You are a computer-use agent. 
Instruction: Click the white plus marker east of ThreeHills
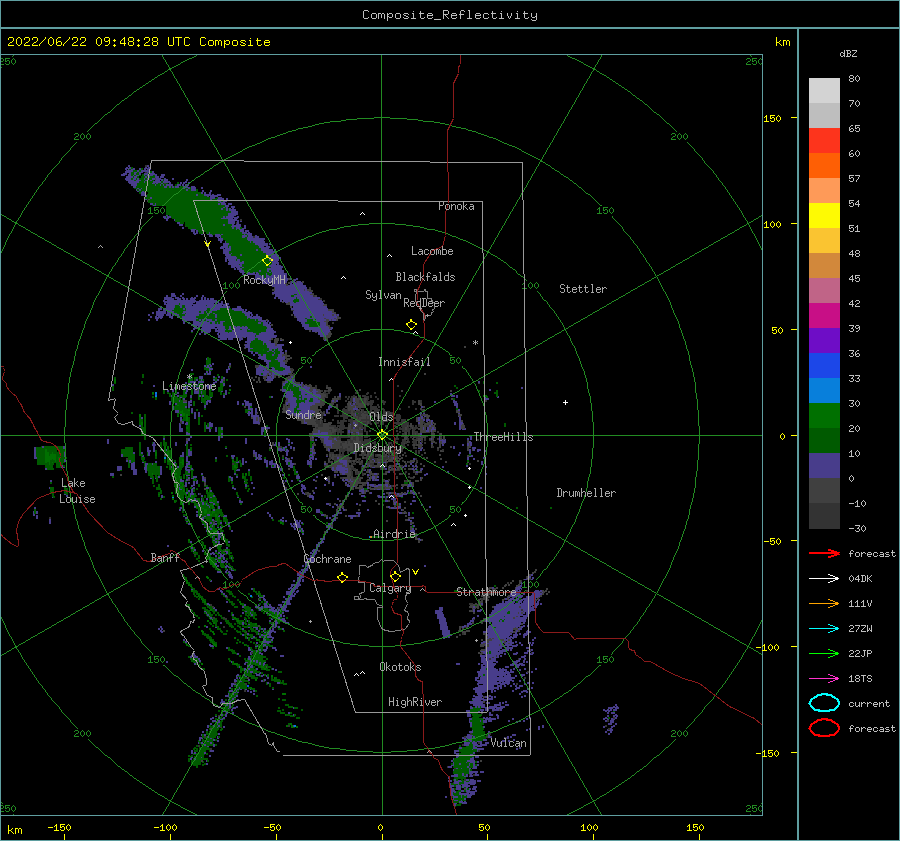[x=565, y=402]
